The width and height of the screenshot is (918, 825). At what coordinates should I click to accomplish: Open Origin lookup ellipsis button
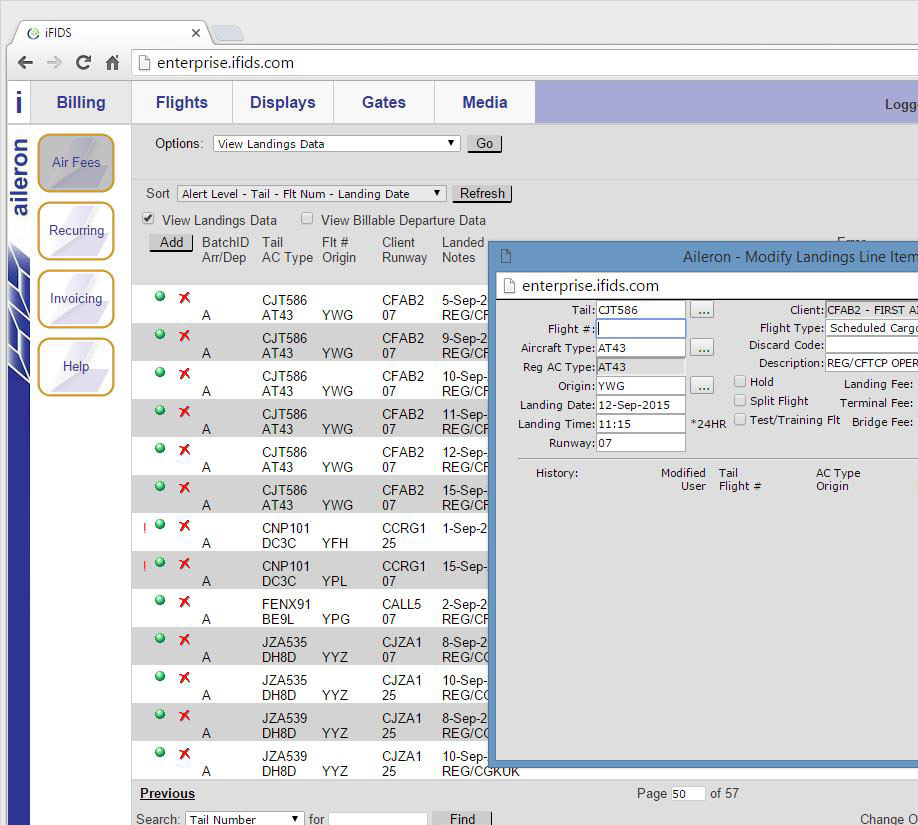[702, 386]
